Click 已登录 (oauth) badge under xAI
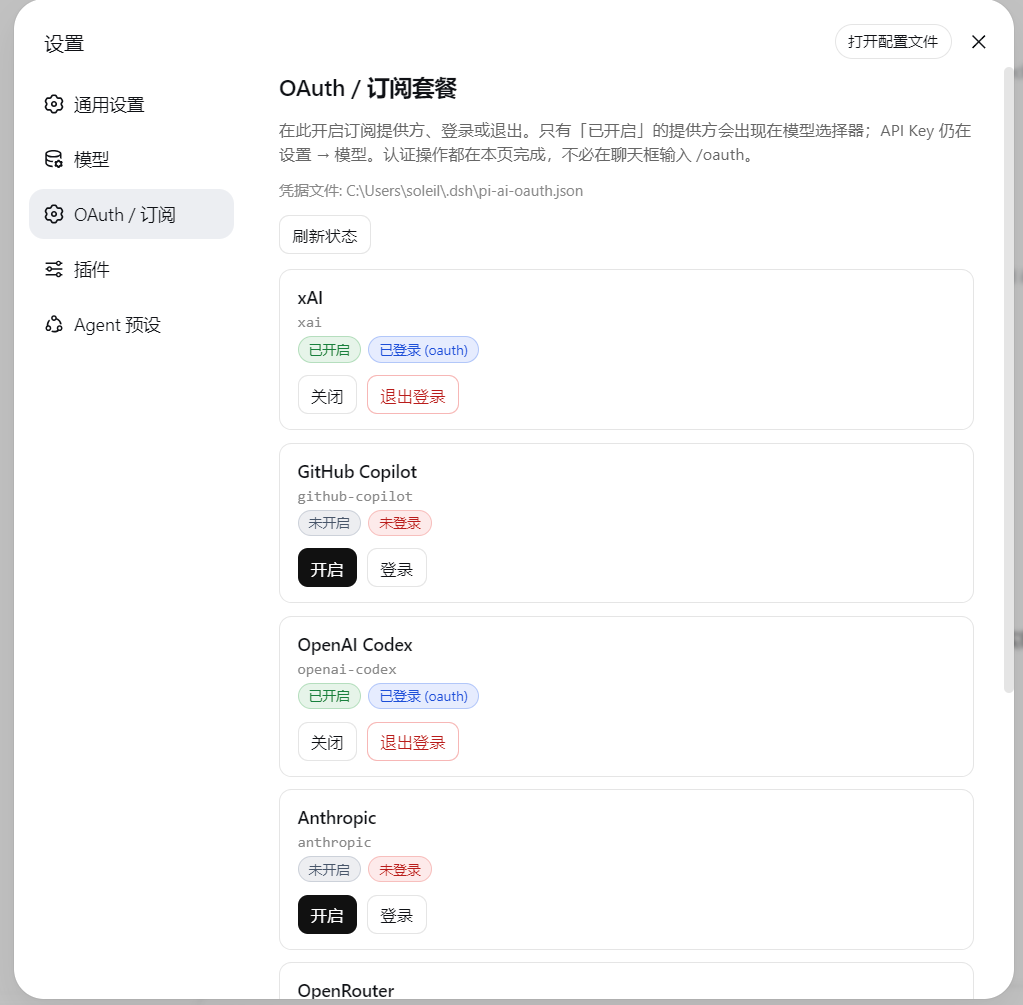 [423, 350]
